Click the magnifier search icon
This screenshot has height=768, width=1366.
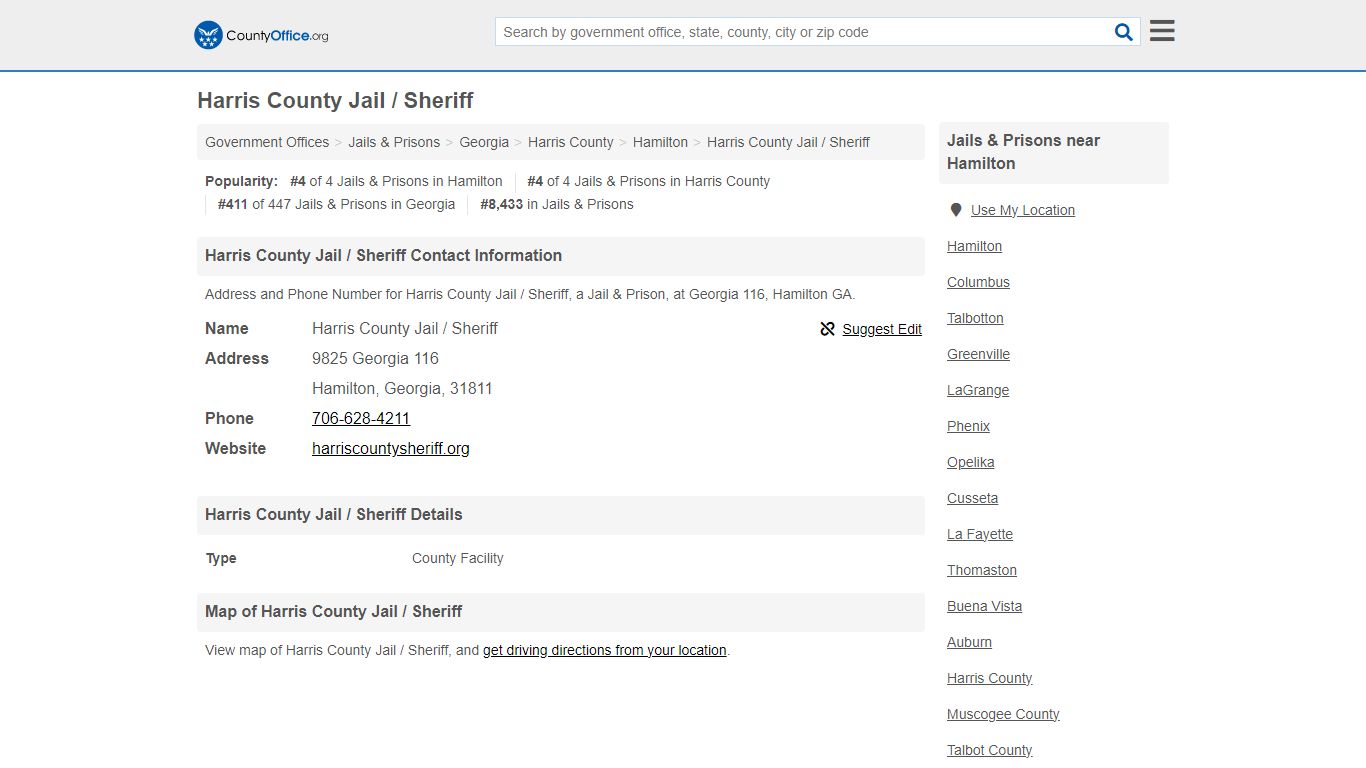[x=1124, y=32]
